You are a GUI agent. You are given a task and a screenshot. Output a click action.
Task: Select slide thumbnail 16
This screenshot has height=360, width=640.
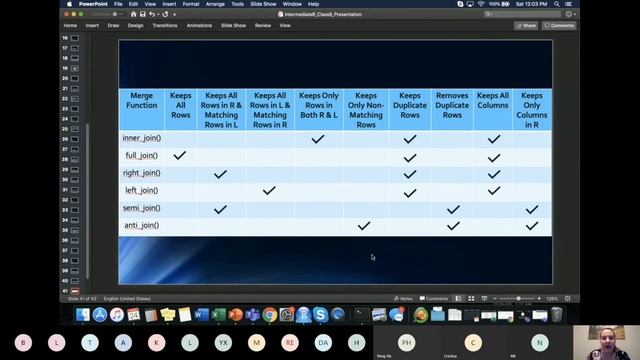tap(75, 38)
